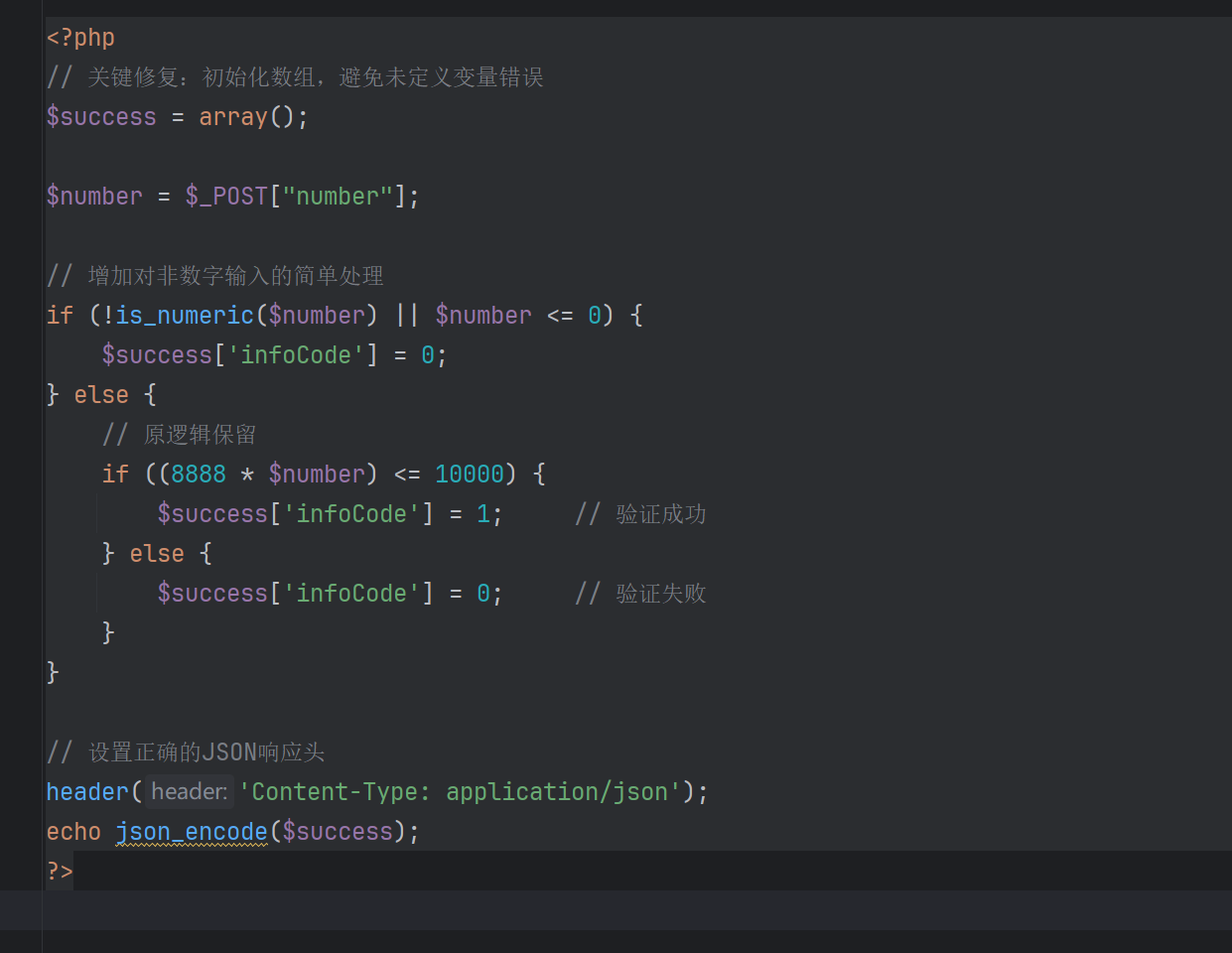Click the 'Content-Type: application/json' string
Image resolution: width=1232 pixels, height=953 pixels.
pyautogui.click(x=460, y=792)
